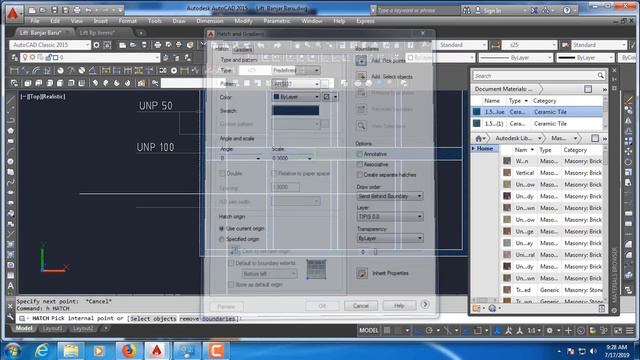Viewport: 640px width, 360px height.
Task: Check Default to boundary extents checkbox
Action: tap(231, 263)
